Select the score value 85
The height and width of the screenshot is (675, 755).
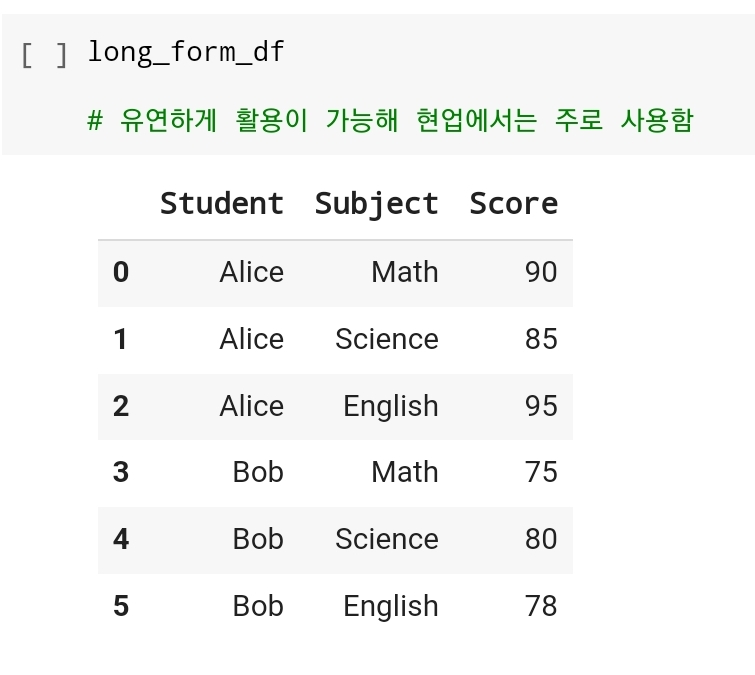[541, 339]
